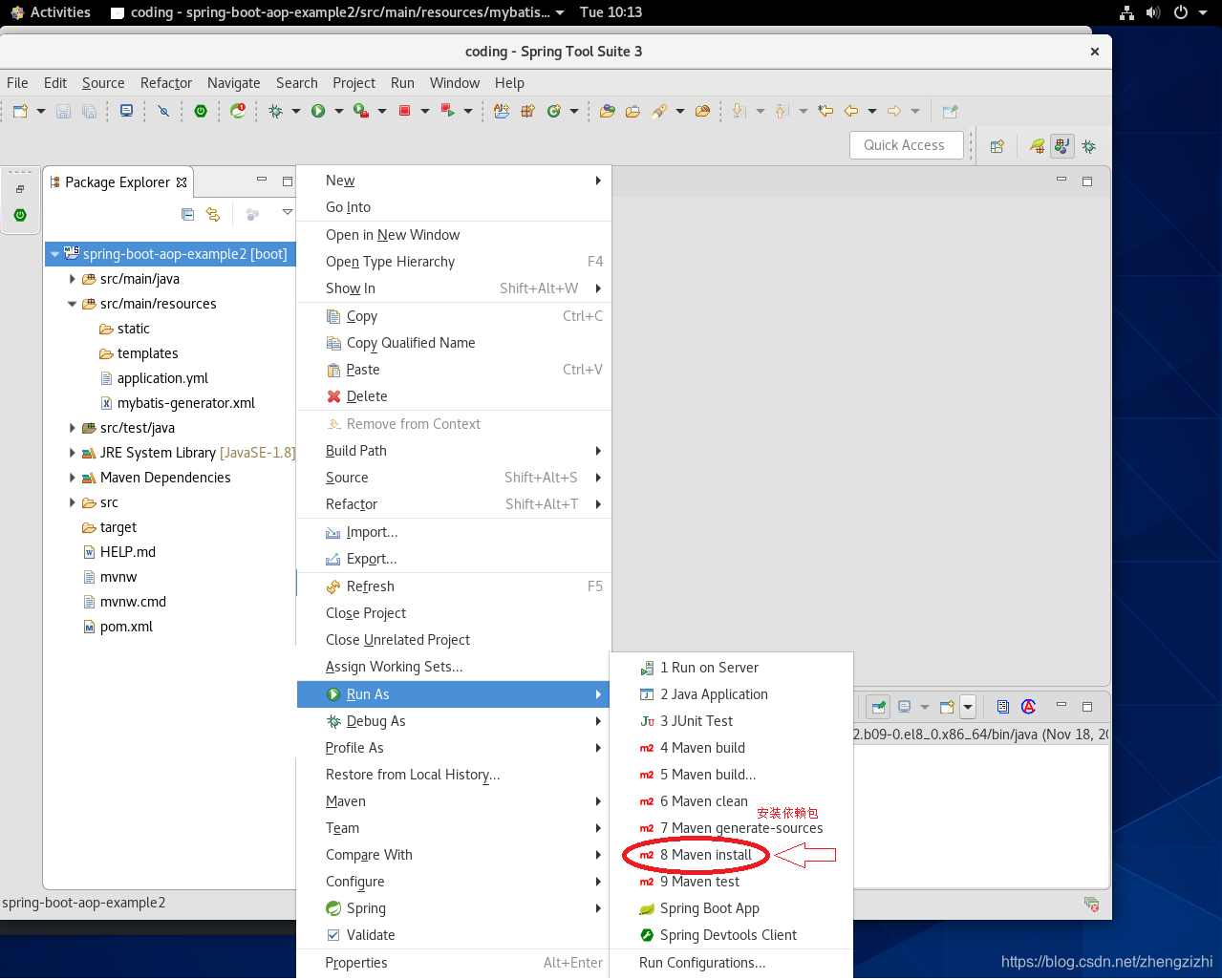Switch to the Java perspective icon
The height and width of the screenshot is (980, 1222).
1061,146
